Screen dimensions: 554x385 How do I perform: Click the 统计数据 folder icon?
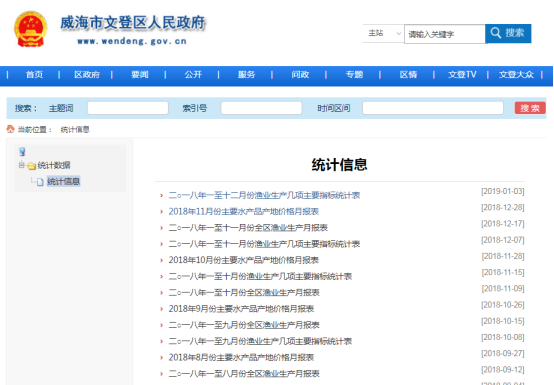coord(32,166)
